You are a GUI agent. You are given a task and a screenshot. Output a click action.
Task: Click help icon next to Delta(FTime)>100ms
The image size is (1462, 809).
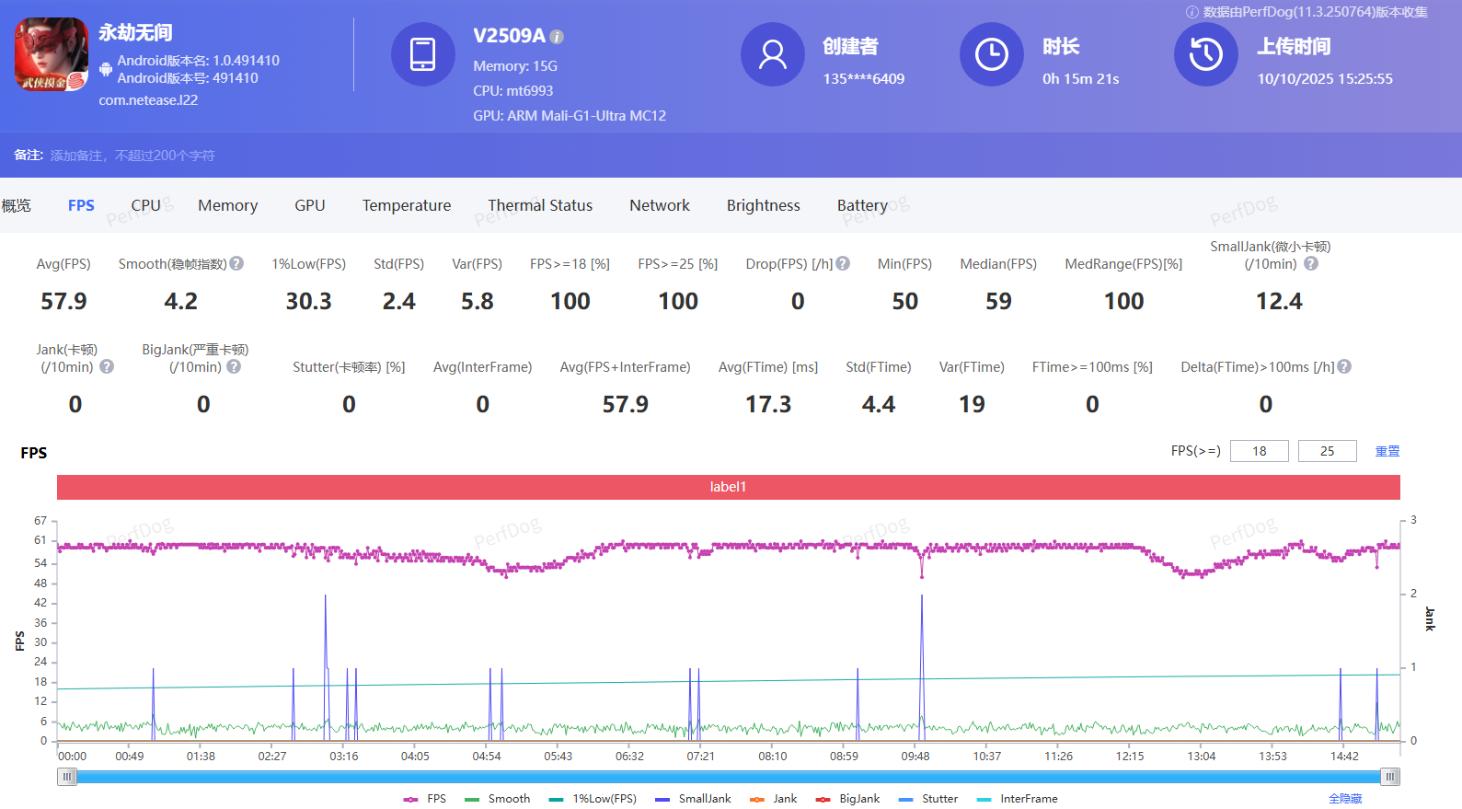pyautogui.click(x=1344, y=367)
